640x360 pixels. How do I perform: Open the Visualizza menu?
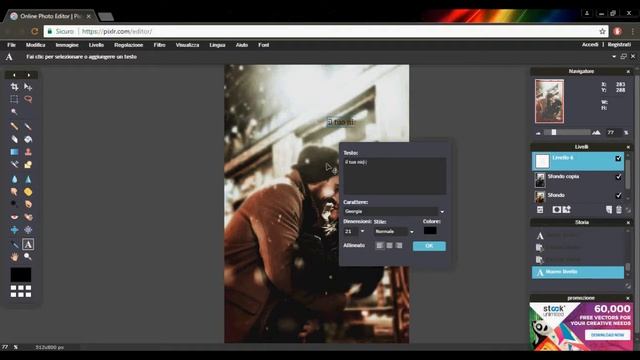[x=187, y=45]
